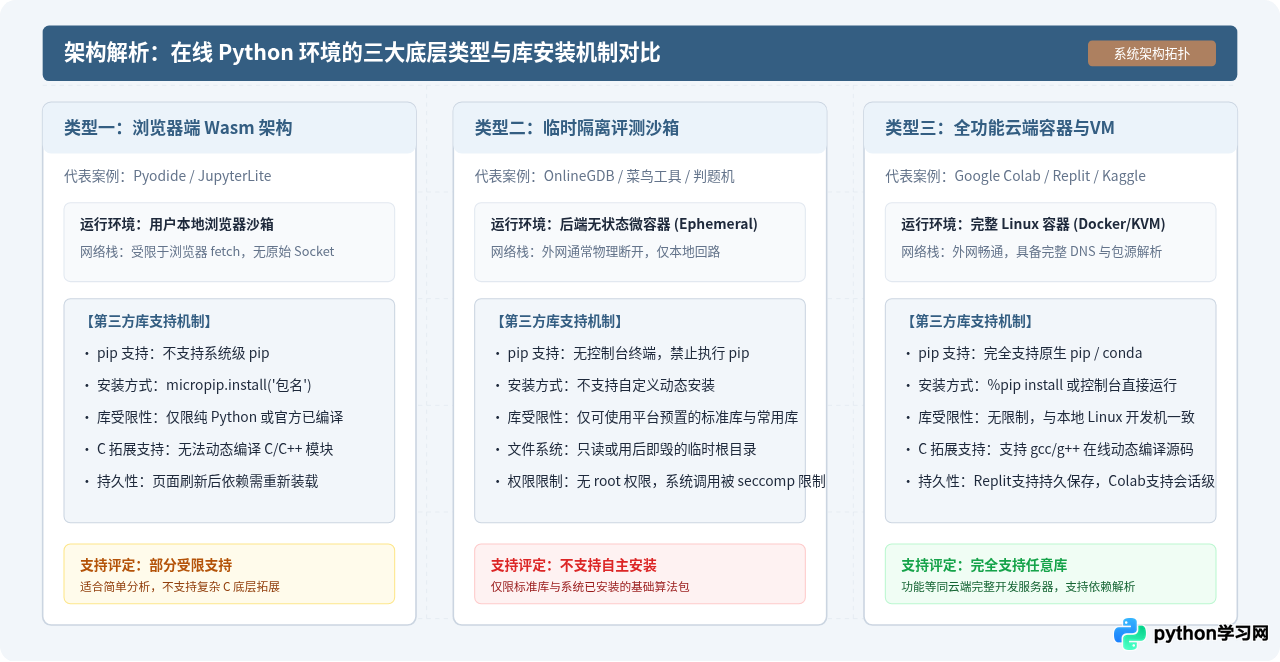Click 库受限性：仅限纯 Python 或官方已编译 bullet
Viewport: 1280px width, 662px height.
(x=213, y=417)
